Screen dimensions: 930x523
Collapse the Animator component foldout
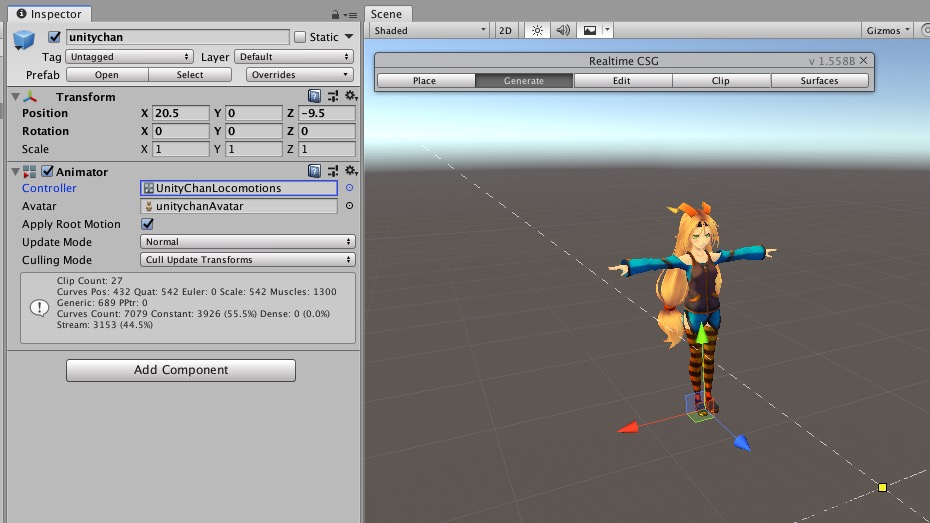pos(16,172)
